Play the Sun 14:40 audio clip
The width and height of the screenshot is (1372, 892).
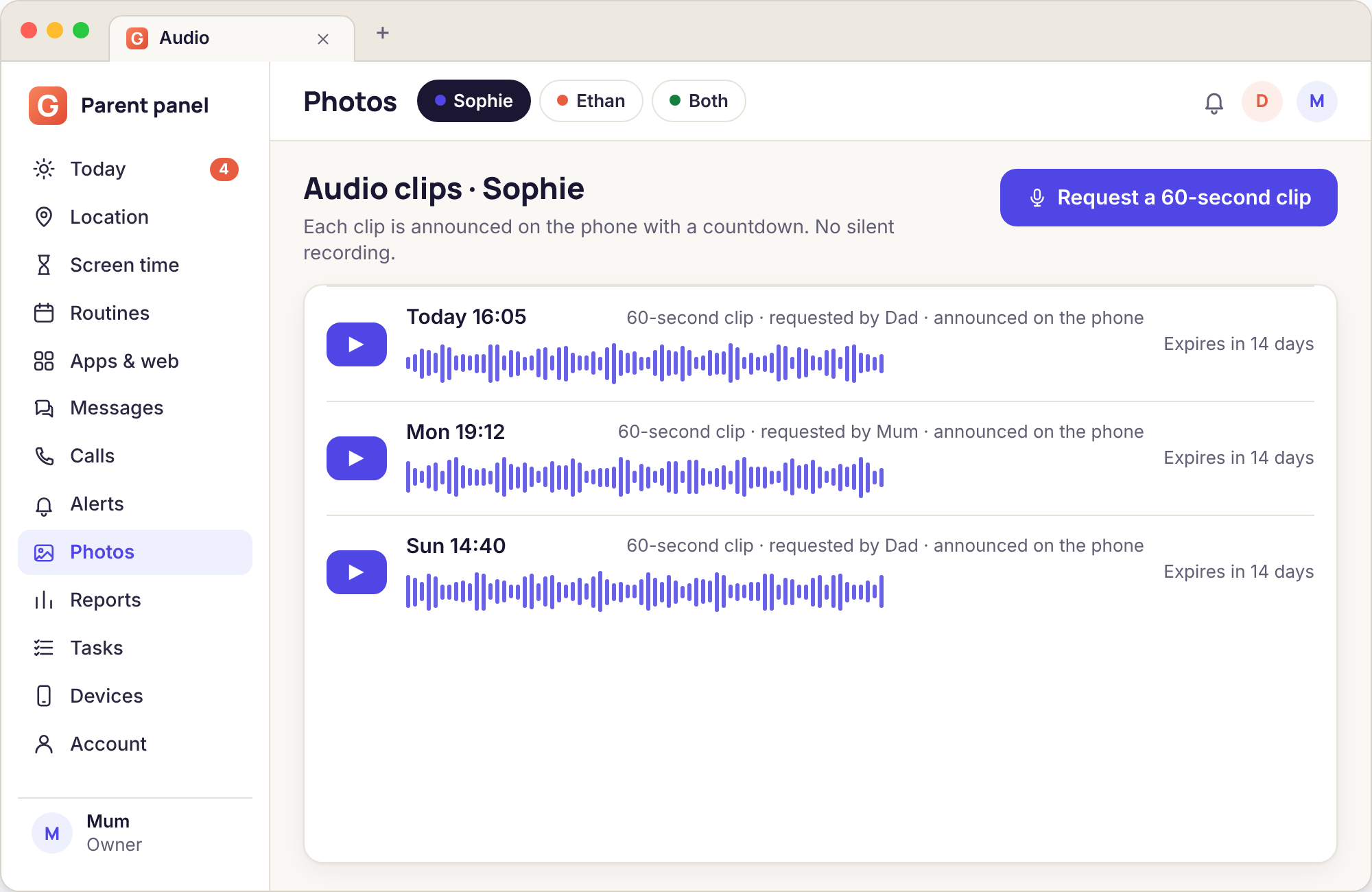coord(357,572)
